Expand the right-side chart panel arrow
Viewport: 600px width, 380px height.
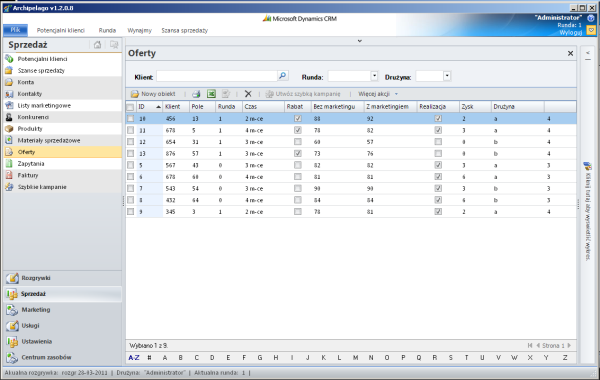pyautogui.click(x=588, y=53)
